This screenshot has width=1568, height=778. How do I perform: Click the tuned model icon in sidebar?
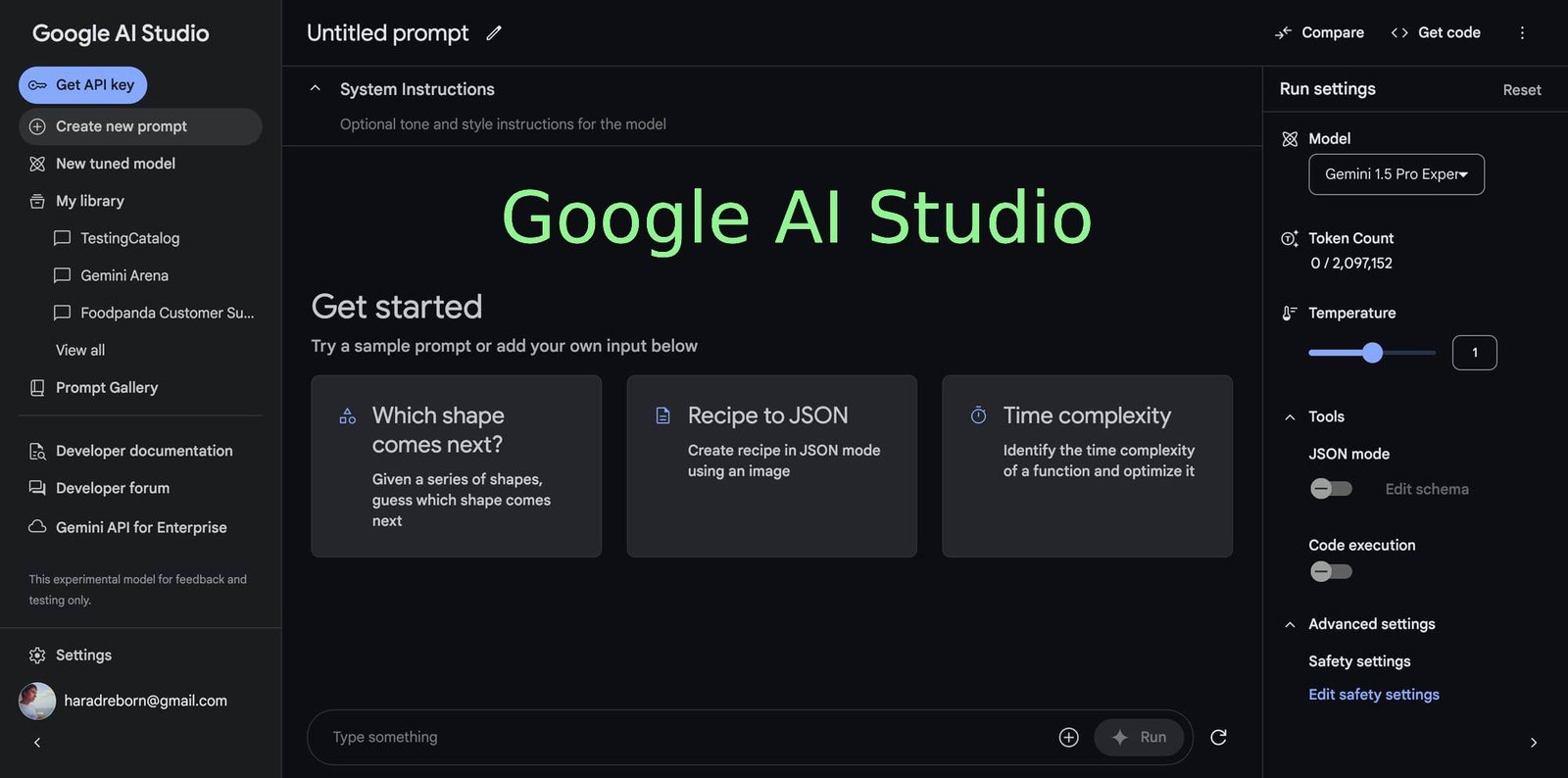click(37, 164)
